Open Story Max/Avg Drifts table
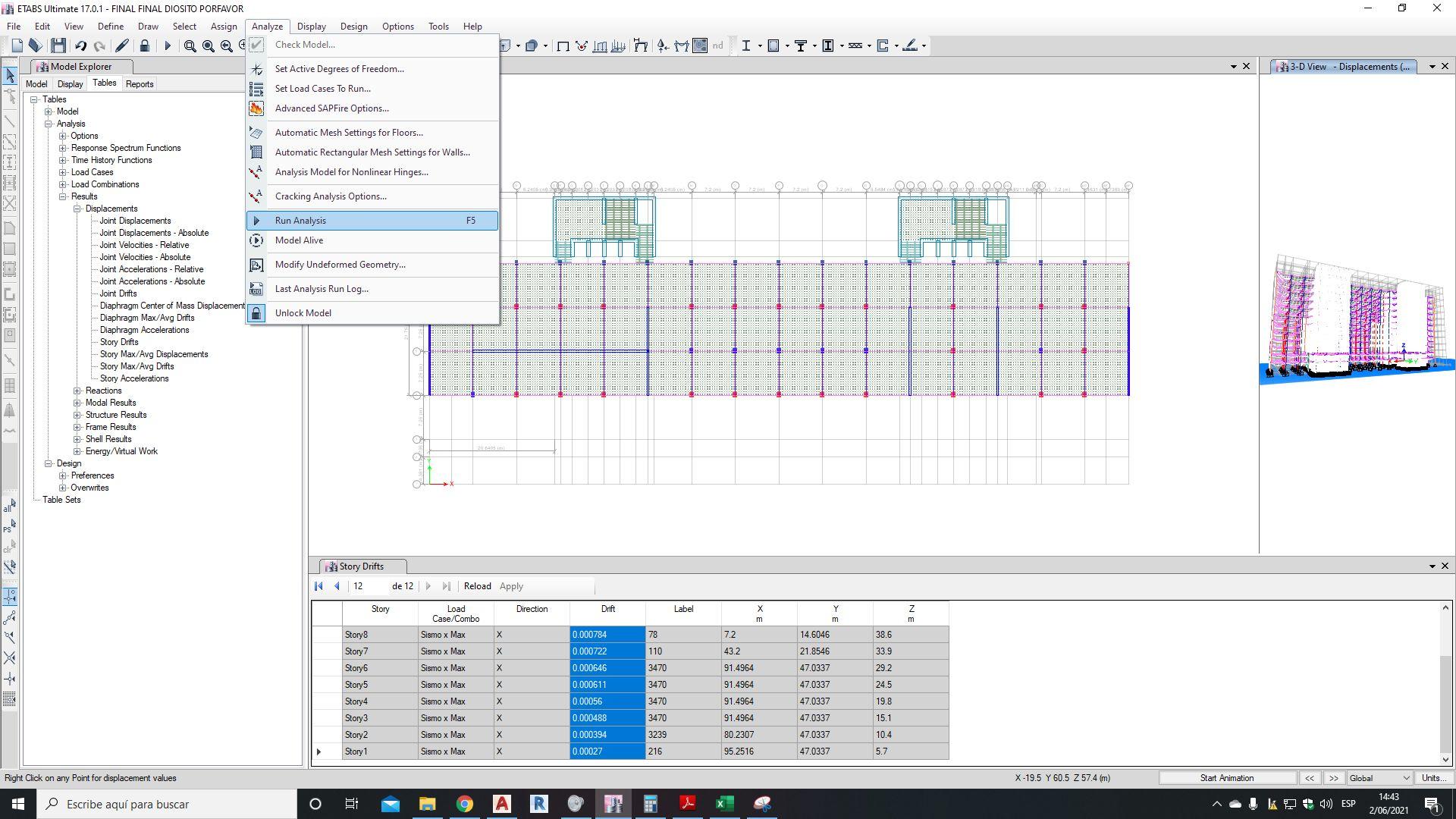1456x819 pixels. [x=136, y=366]
